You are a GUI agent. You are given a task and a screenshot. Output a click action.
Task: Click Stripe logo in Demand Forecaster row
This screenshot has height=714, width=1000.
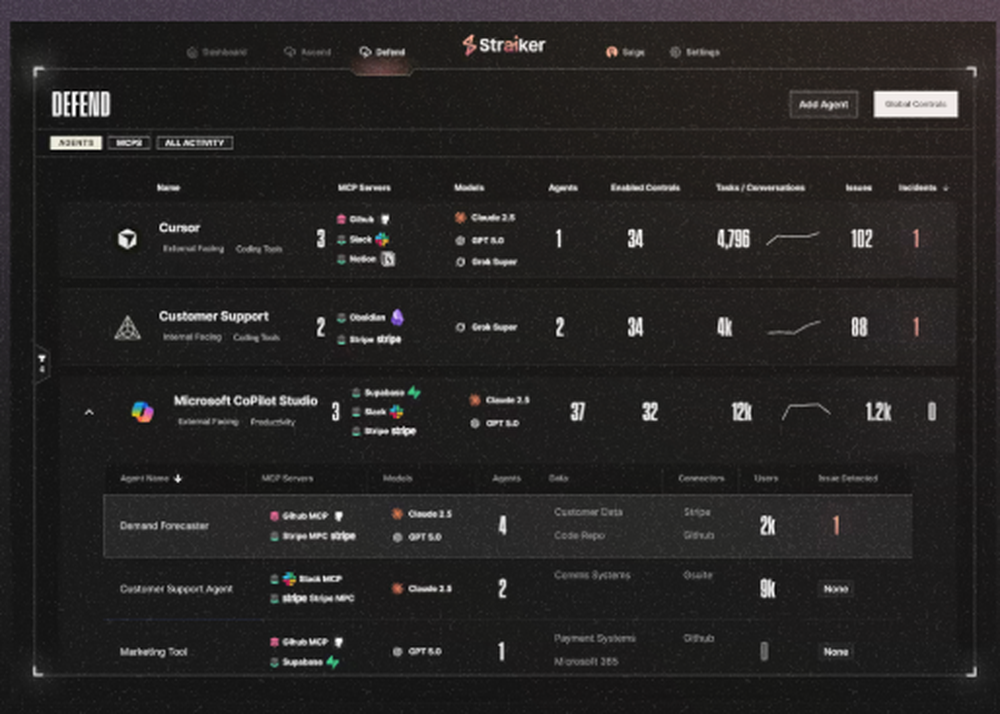343,536
